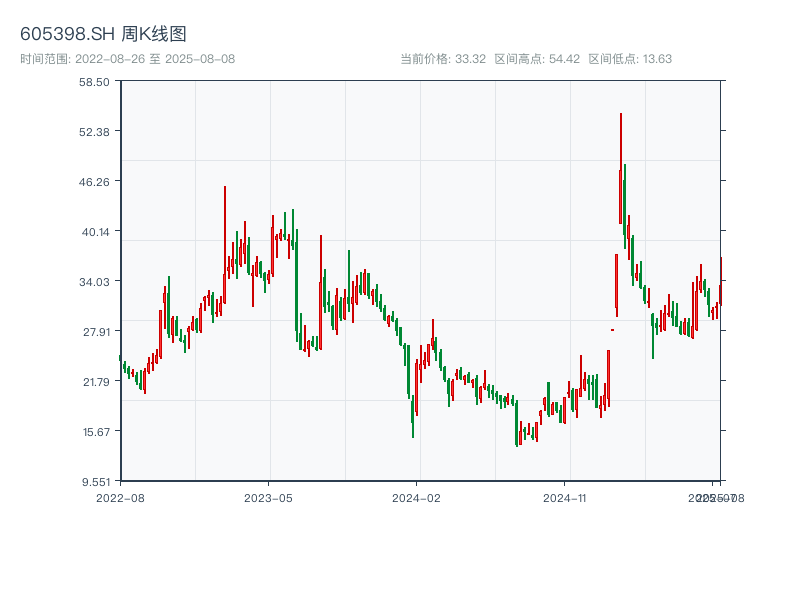The width and height of the screenshot is (800, 600).
Task: Click the x-axis label 2024-11
Action: pyautogui.click(x=564, y=498)
